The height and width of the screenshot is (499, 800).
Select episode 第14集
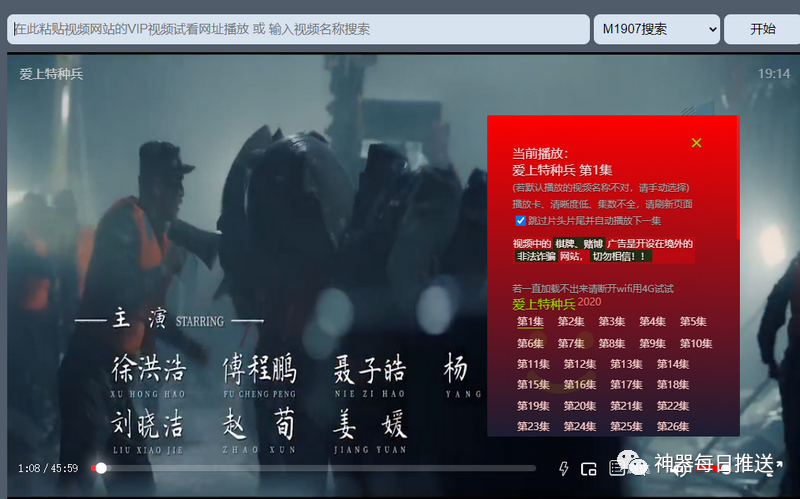(673, 364)
